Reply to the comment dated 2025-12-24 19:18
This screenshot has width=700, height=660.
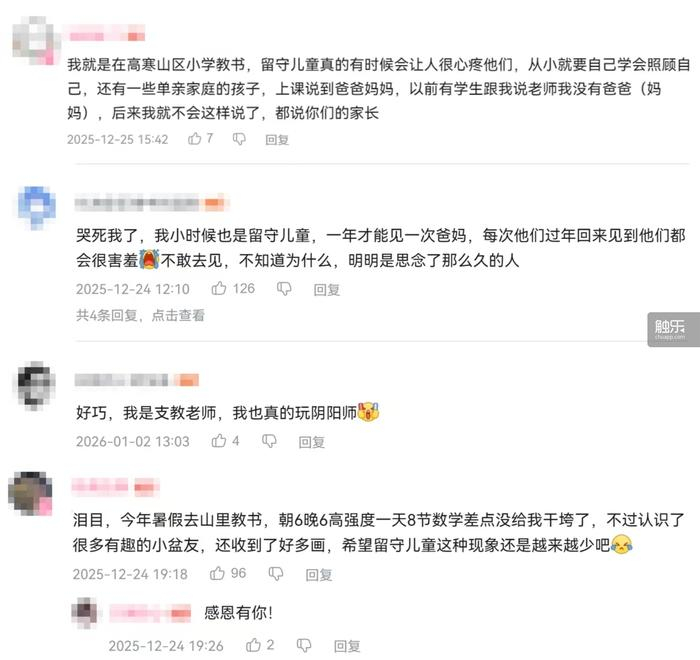(319, 575)
